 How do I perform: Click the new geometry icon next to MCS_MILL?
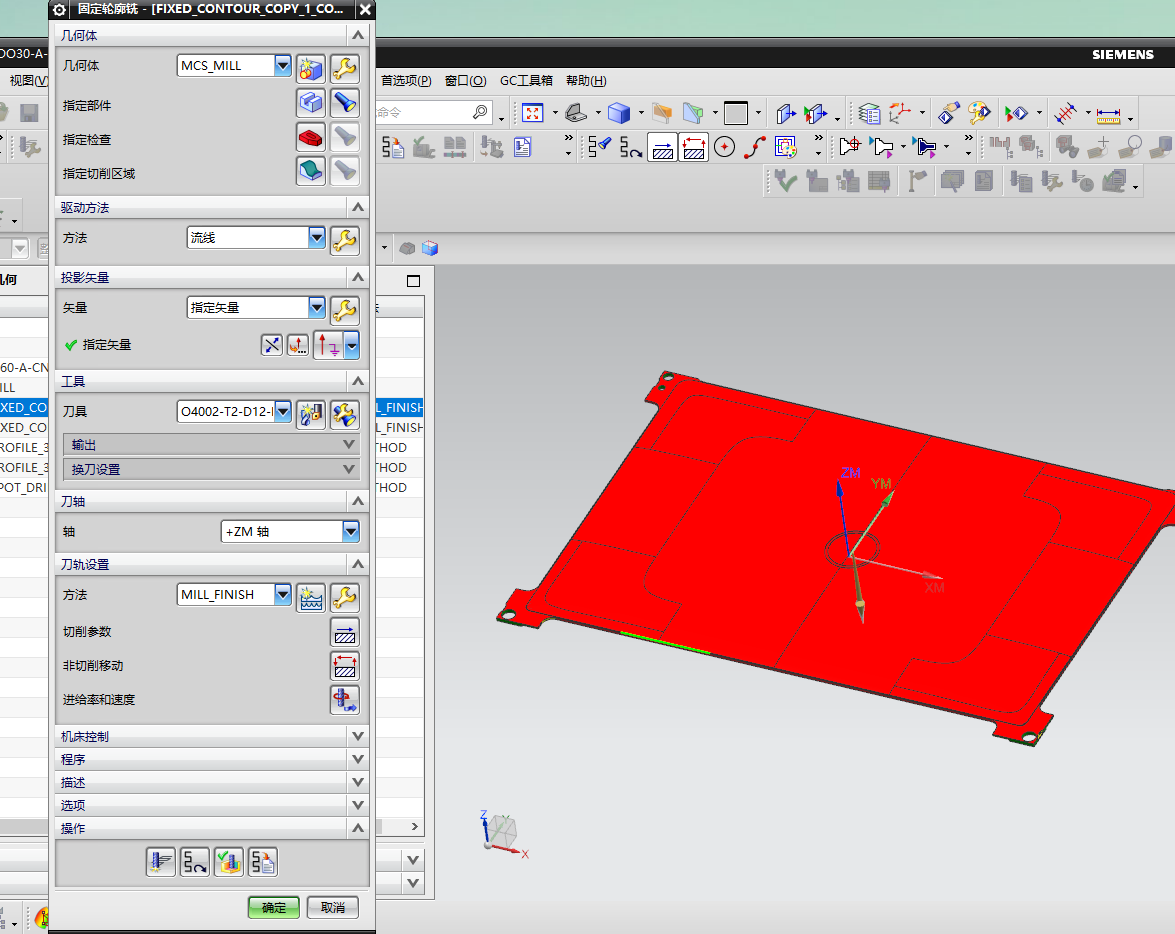[310, 69]
